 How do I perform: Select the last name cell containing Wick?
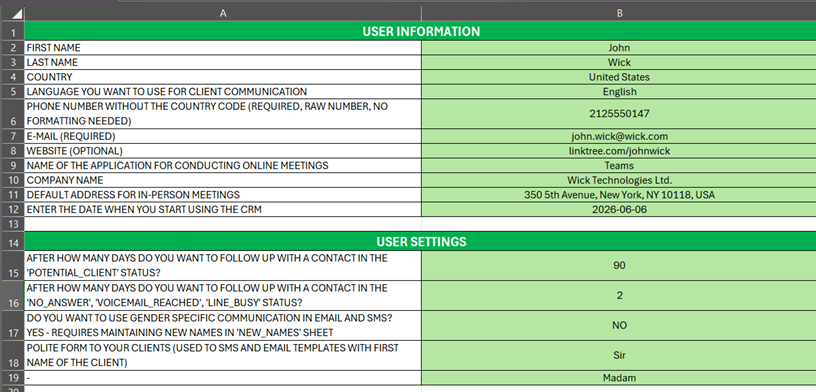619,62
